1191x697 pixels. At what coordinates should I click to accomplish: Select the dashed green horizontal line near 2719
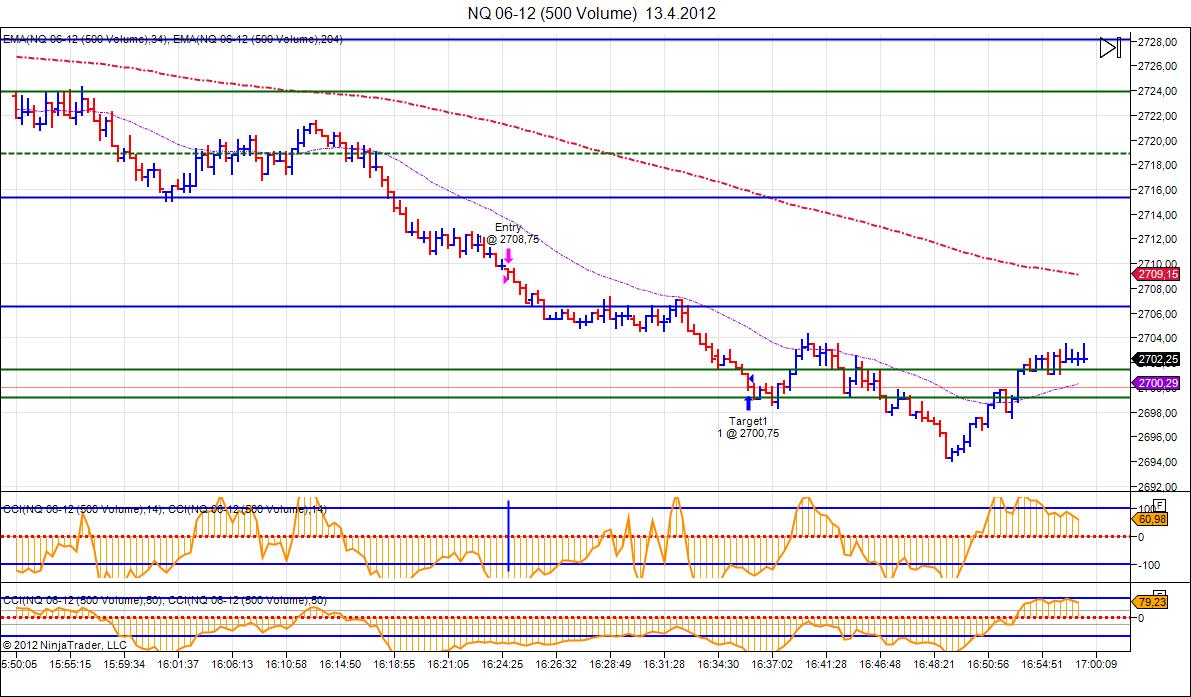(x=565, y=153)
